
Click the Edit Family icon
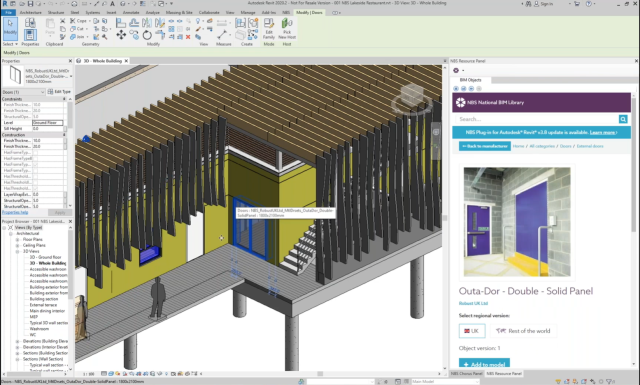269,29
